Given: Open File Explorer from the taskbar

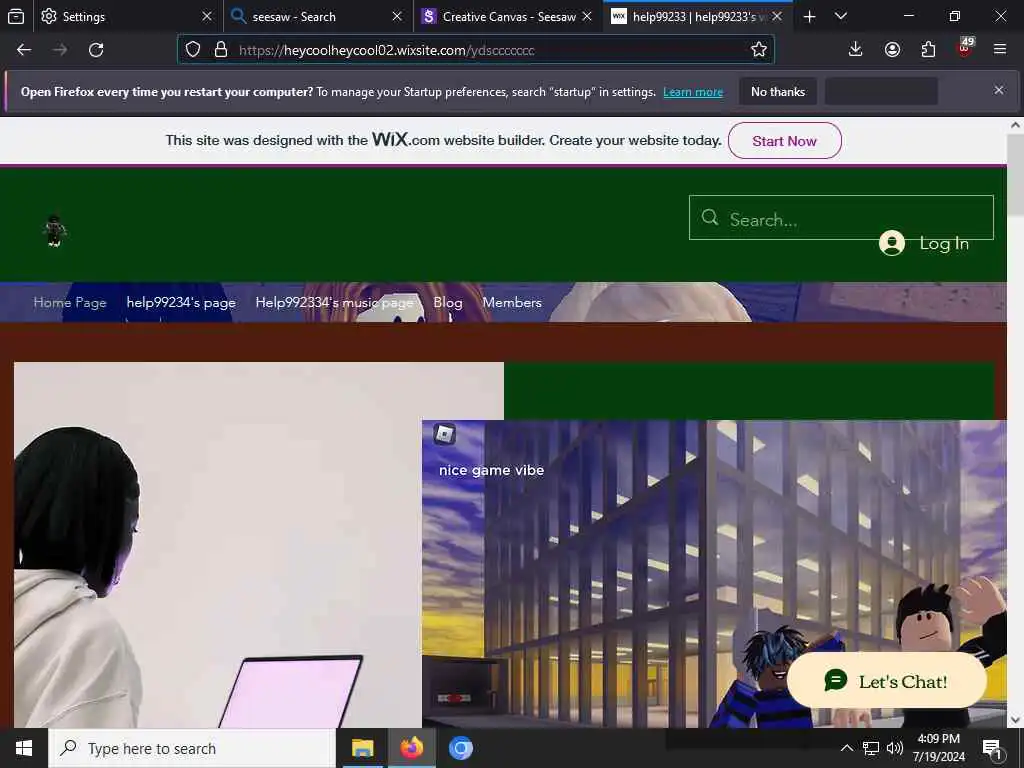Looking at the screenshot, I should tap(362, 748).
